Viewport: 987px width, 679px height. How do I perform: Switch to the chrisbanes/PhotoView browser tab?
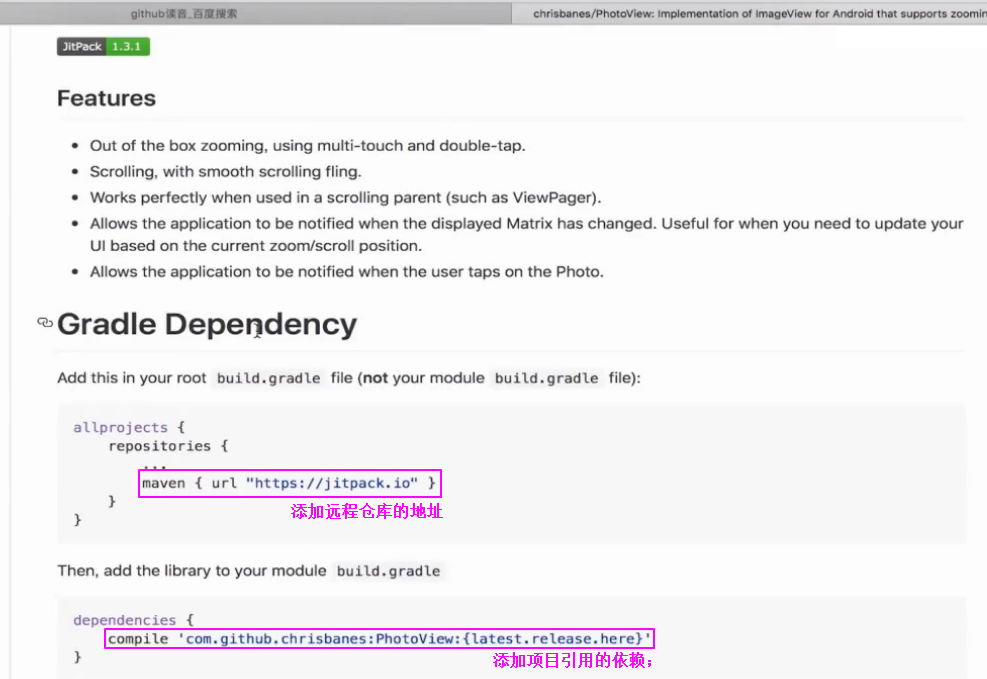749,14
